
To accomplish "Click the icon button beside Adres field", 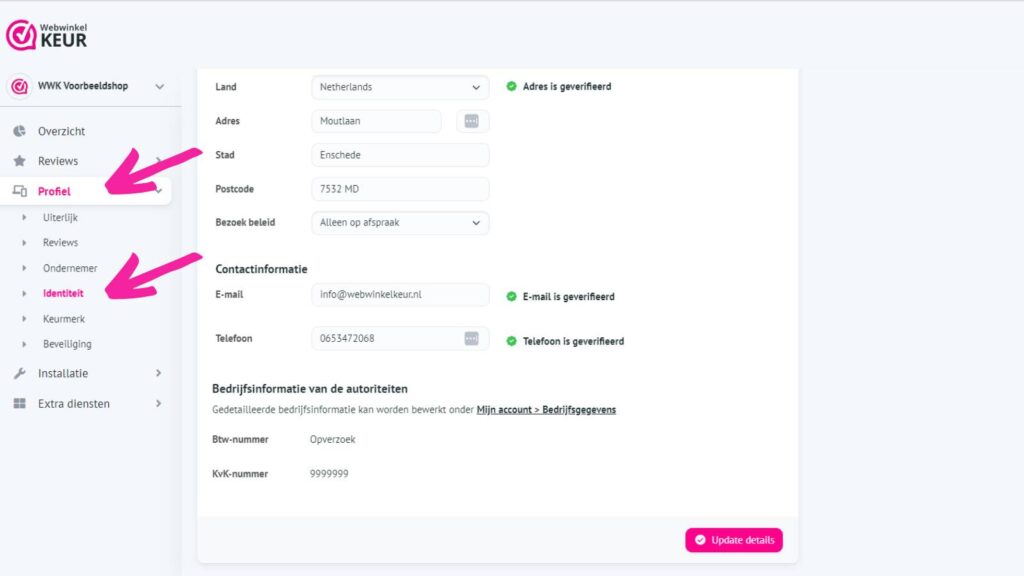I will tap(472, 121).
